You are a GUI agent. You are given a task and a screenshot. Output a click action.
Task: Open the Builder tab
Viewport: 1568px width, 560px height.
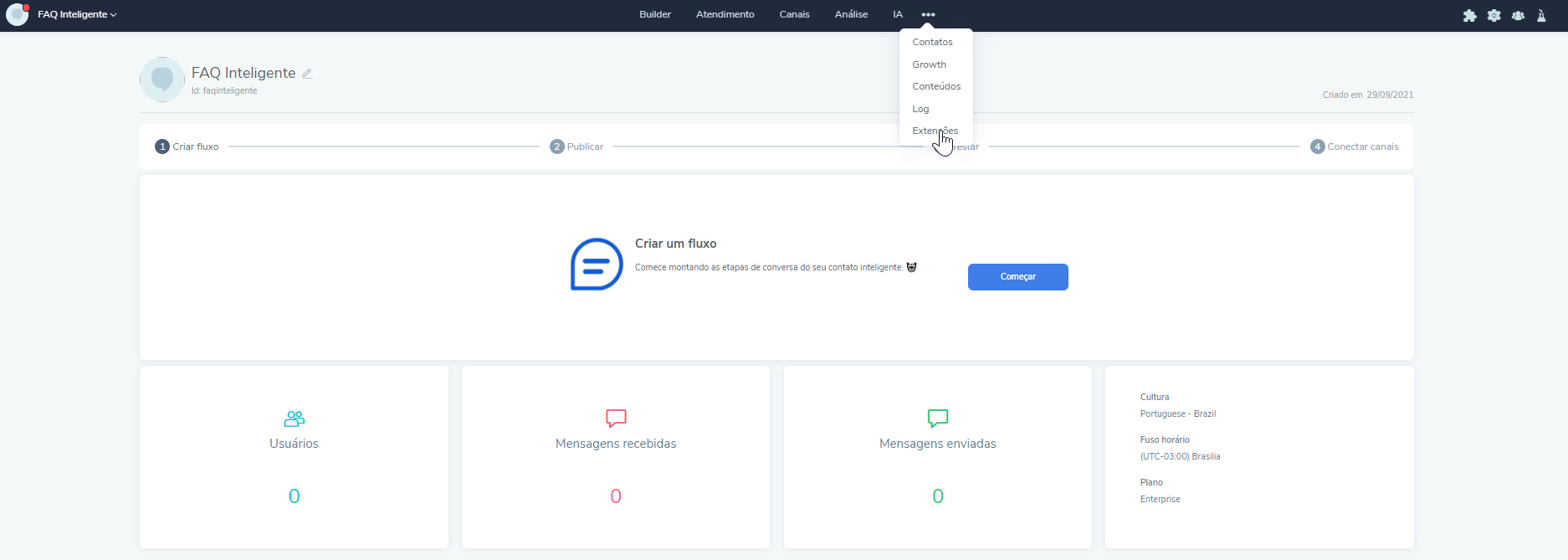(654, 14)
